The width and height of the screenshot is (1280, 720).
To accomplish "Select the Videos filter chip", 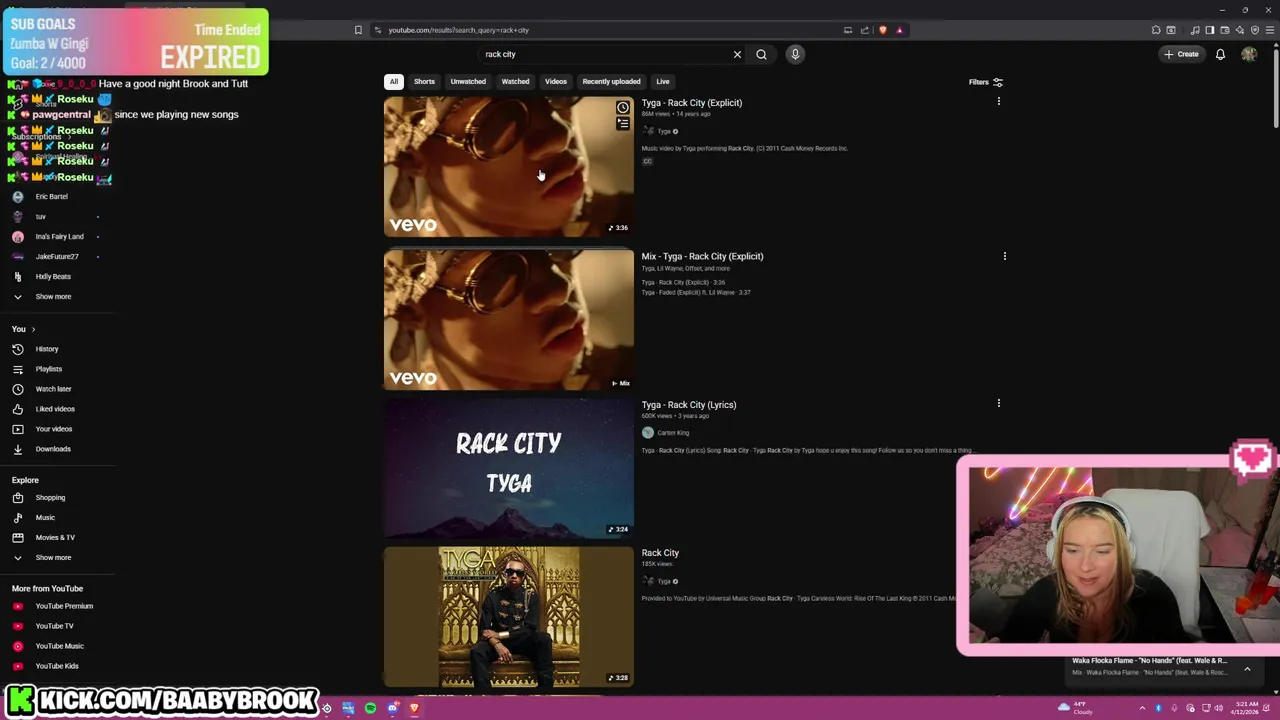I will 556,81.
